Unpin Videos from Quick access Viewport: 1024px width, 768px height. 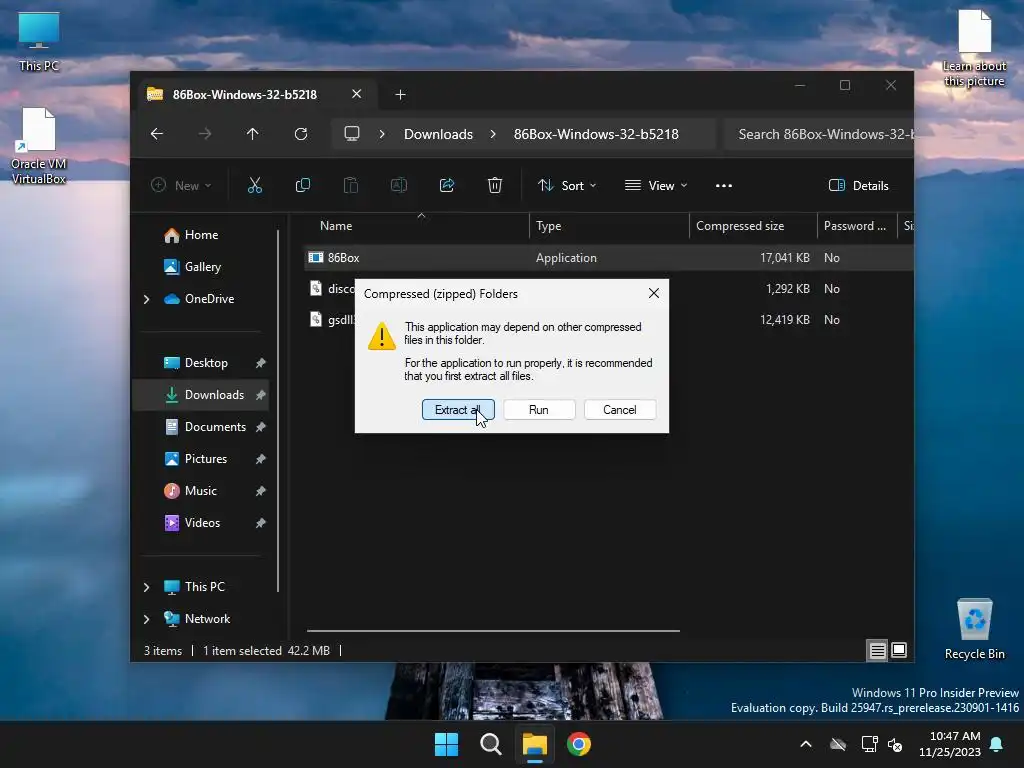tap(261, 523)
